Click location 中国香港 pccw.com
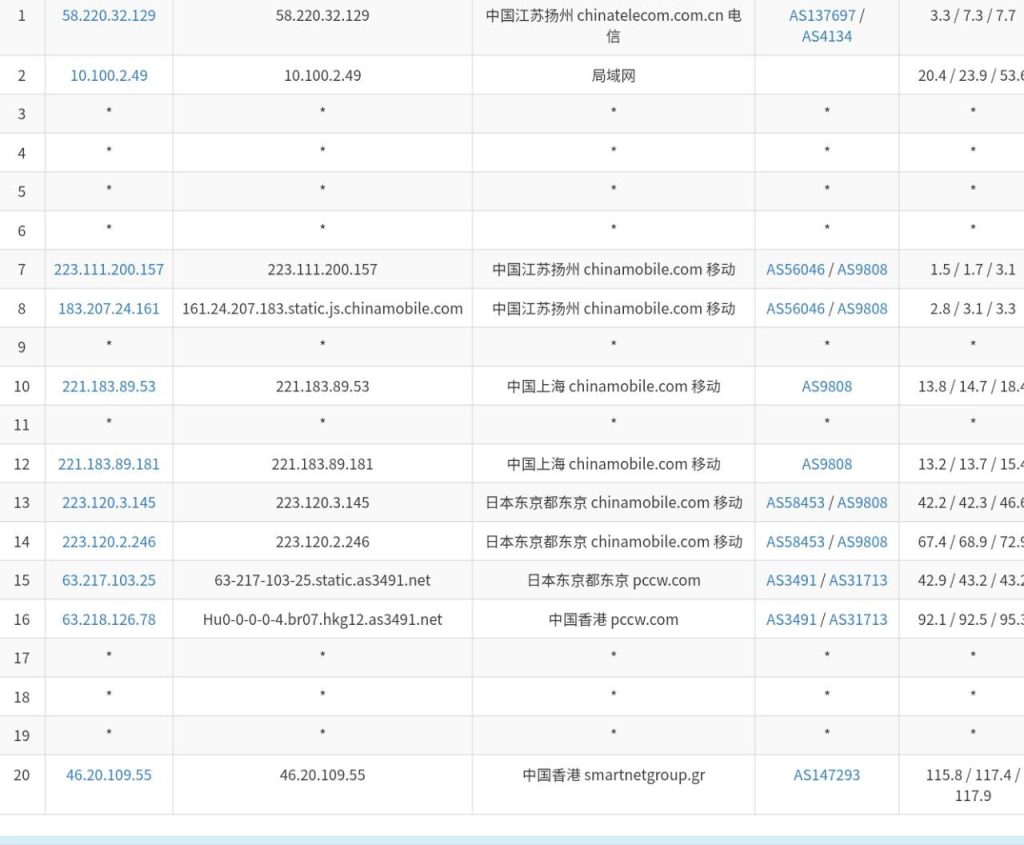Screen dimensions: 1024x845 coord(613,620)
